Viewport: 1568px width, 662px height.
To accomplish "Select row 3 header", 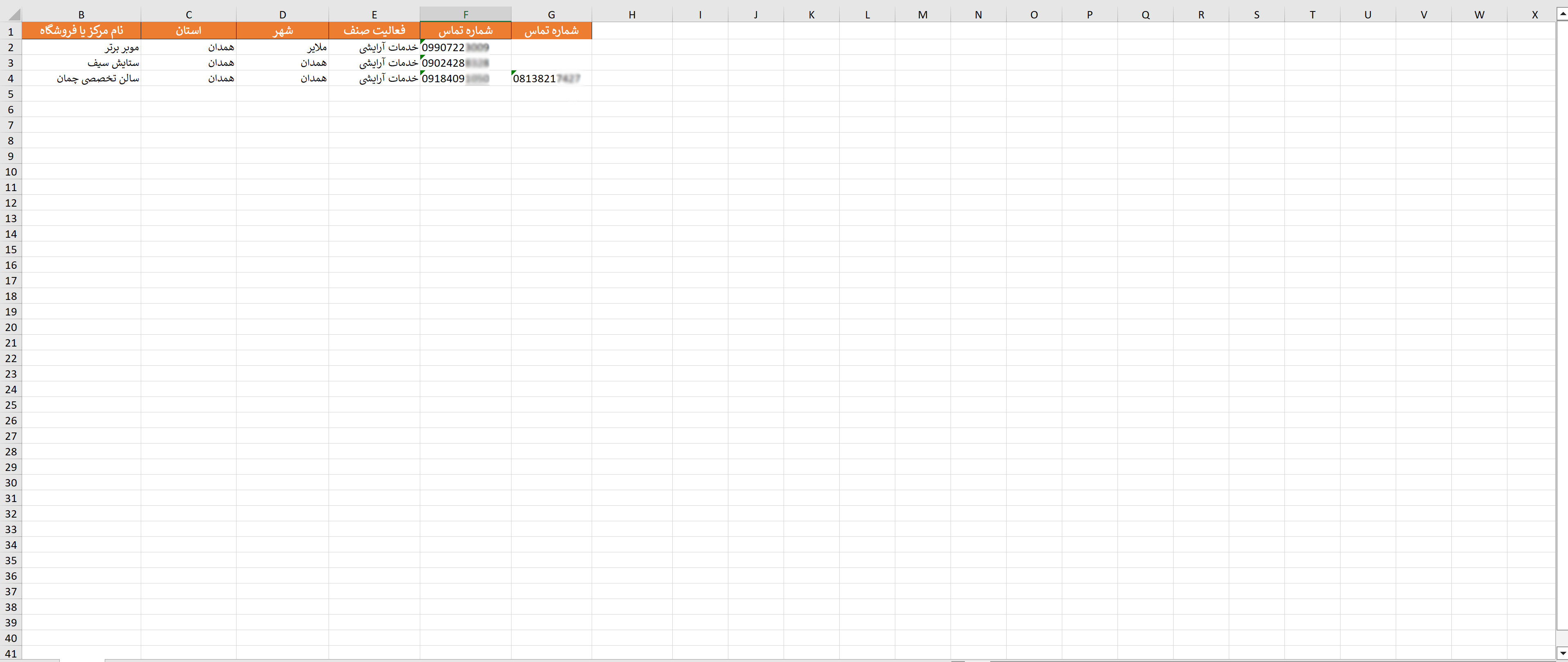I will [11, 63].
